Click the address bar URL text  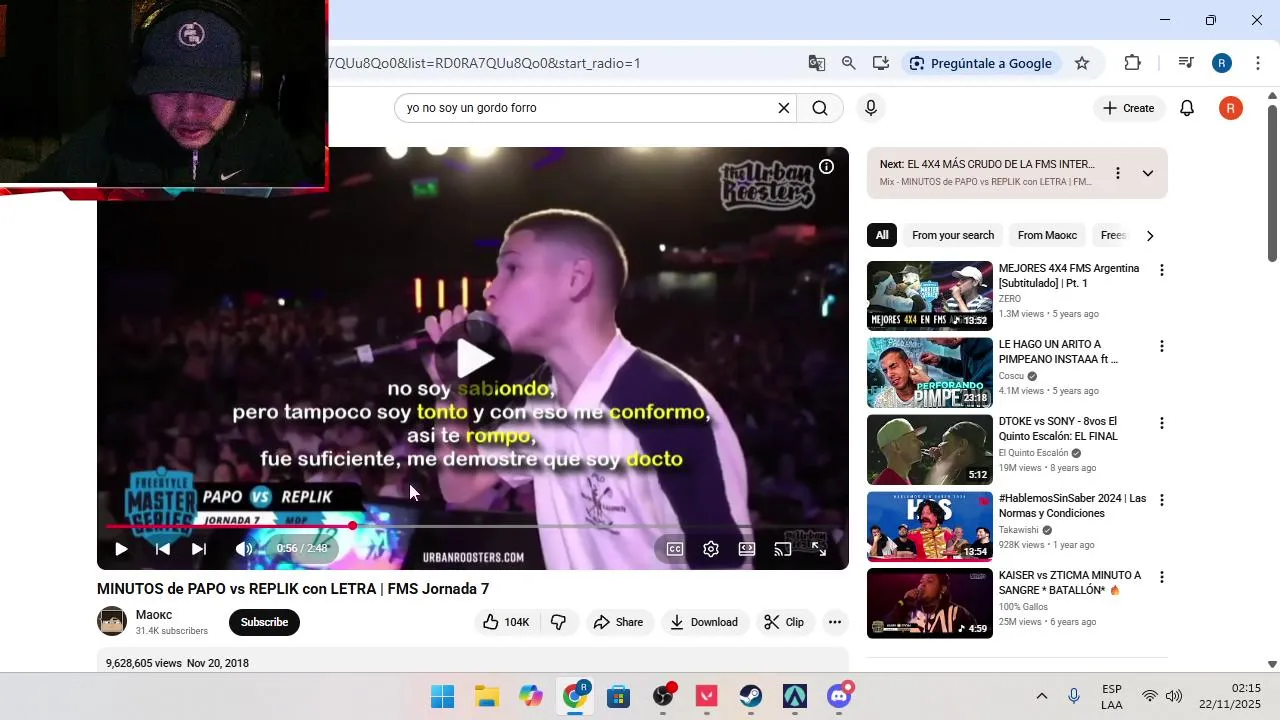(x=485, y=63)
